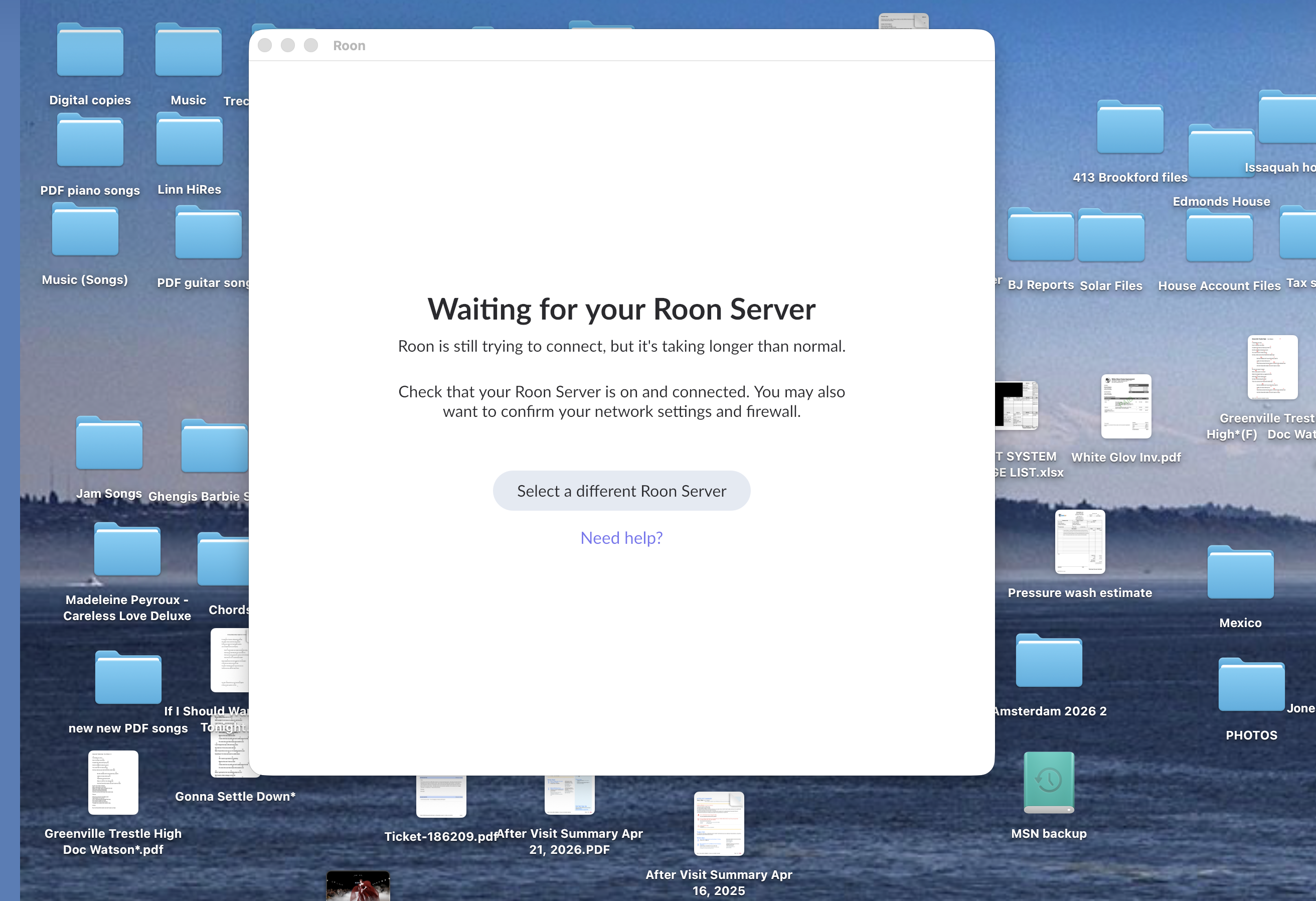Zoom the Roon window with the third title-bar button
Viewport: 1316px width, 901px height.
(x=311, y=45)
